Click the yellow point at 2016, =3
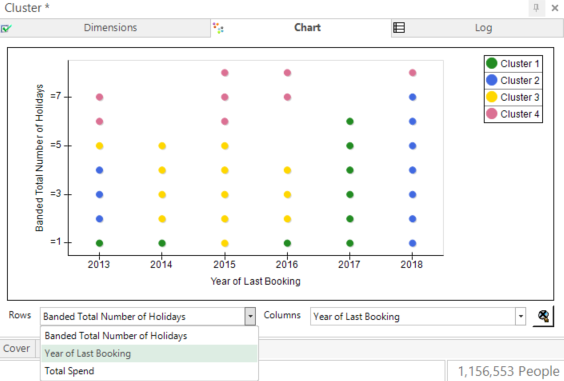Image resolution: width=564 pixels, height=381 pixels. pos(287,194)
